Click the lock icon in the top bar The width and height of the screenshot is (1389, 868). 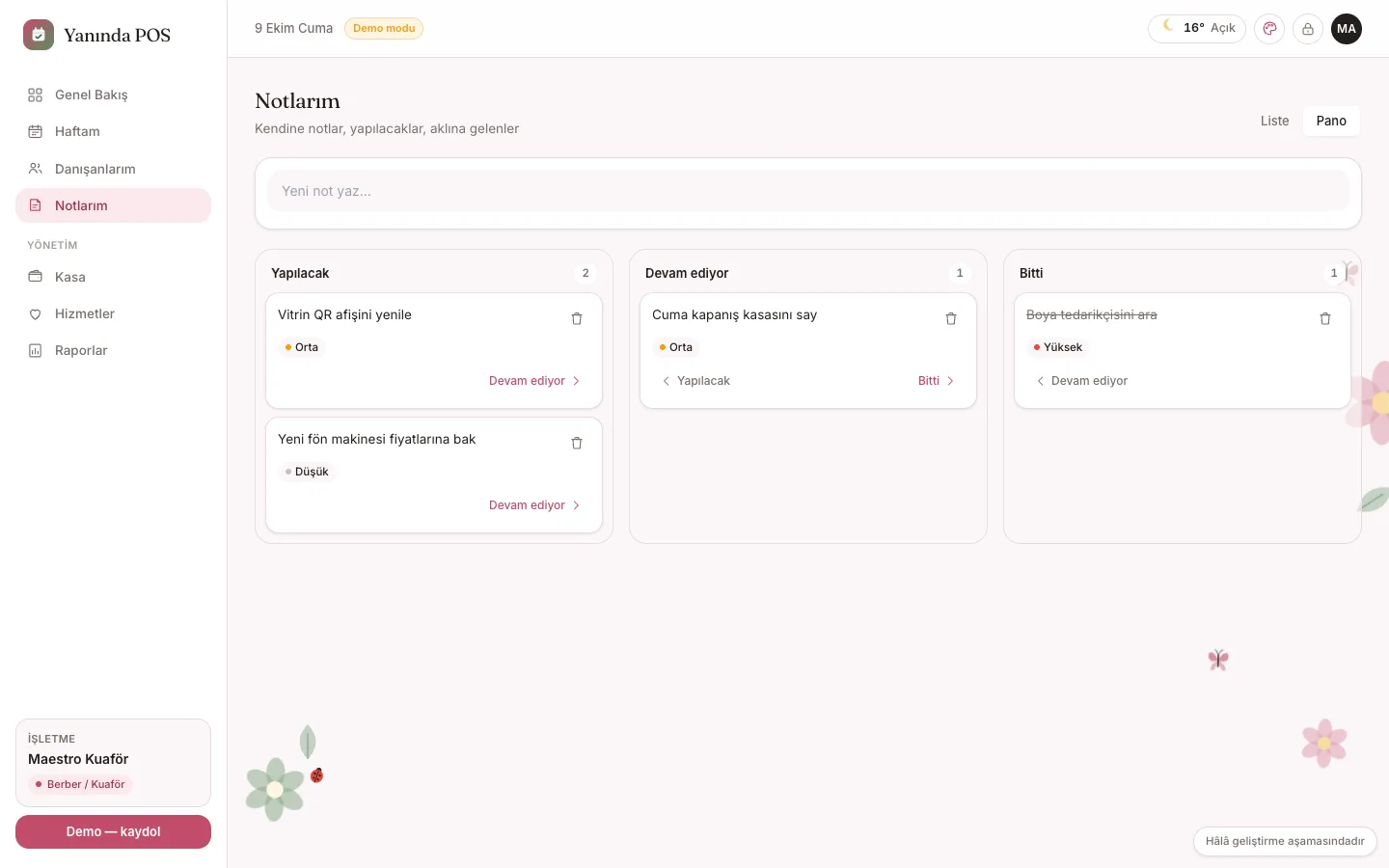pos(1308,29)
